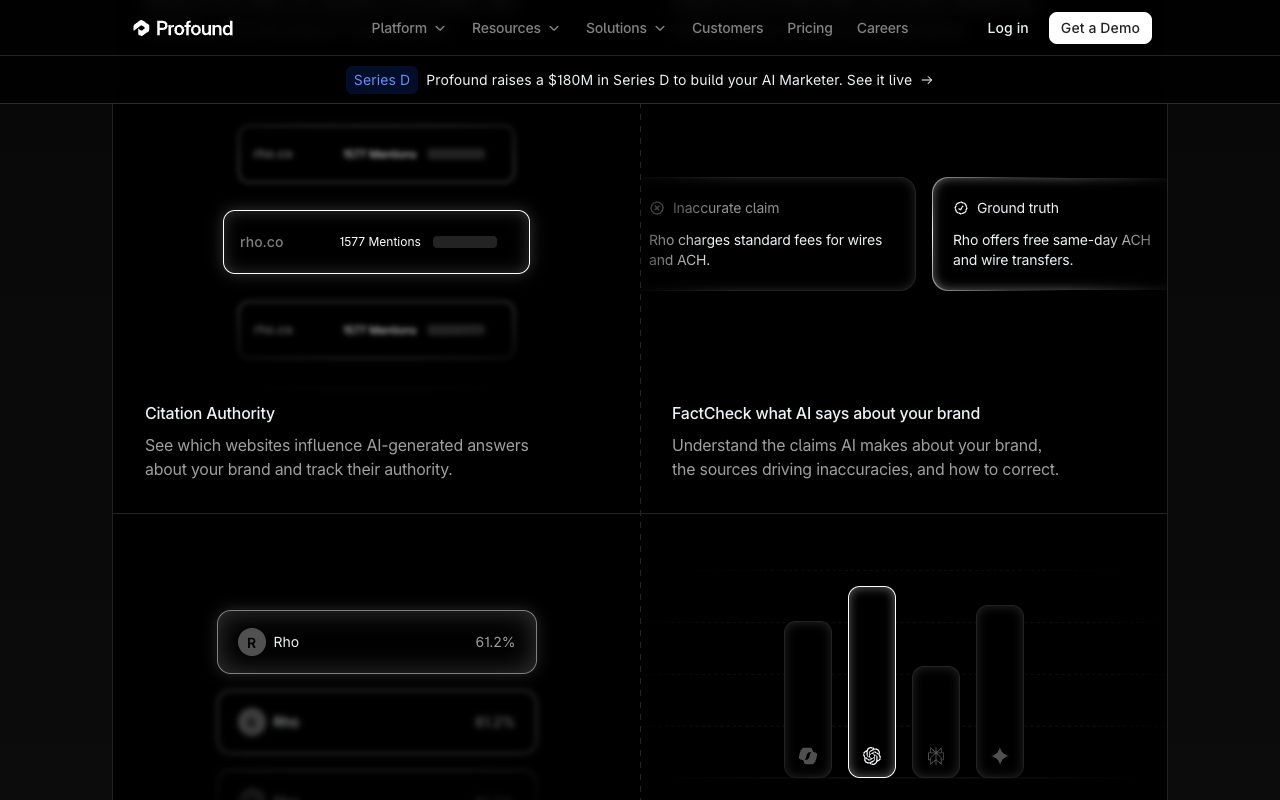Expand the Resources dropdown menu
This screenshot has height=800, width=1280.
click(516, 28)
